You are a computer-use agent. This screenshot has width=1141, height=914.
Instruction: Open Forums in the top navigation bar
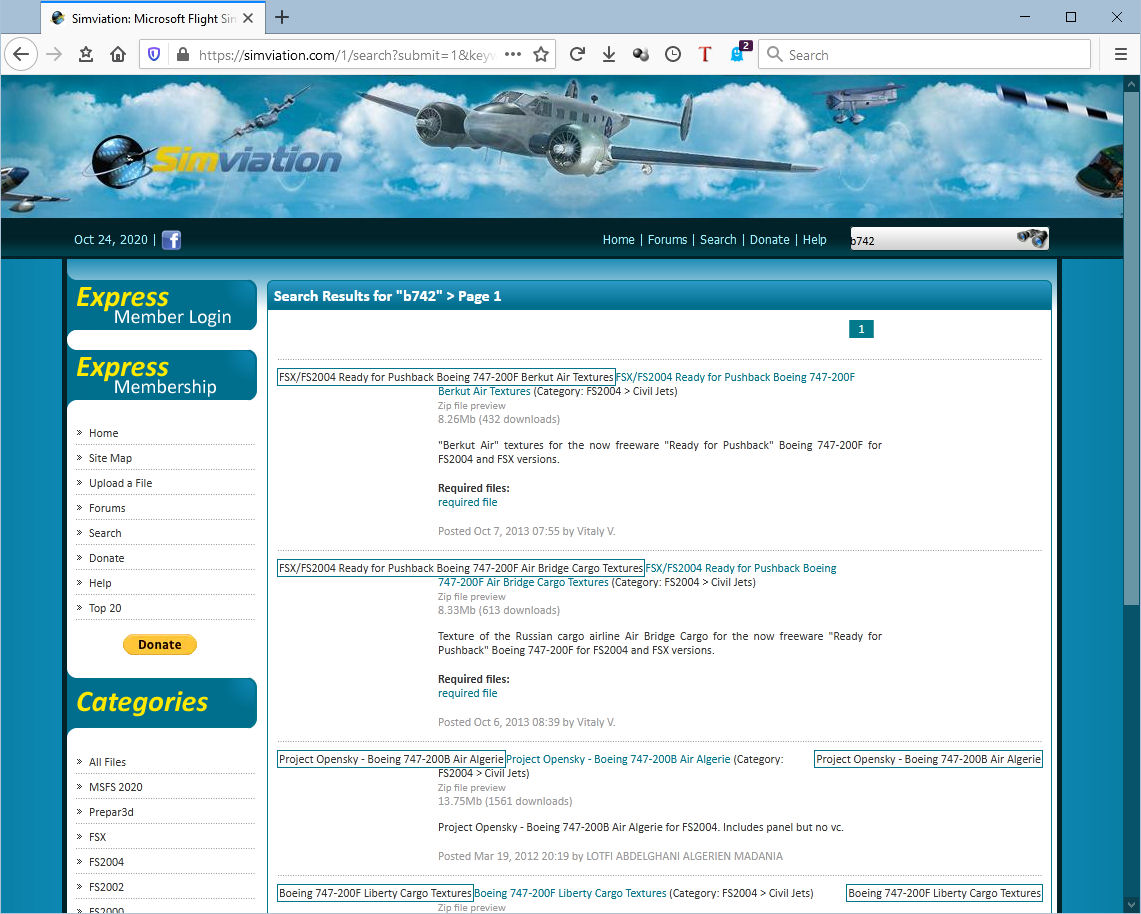667,240
